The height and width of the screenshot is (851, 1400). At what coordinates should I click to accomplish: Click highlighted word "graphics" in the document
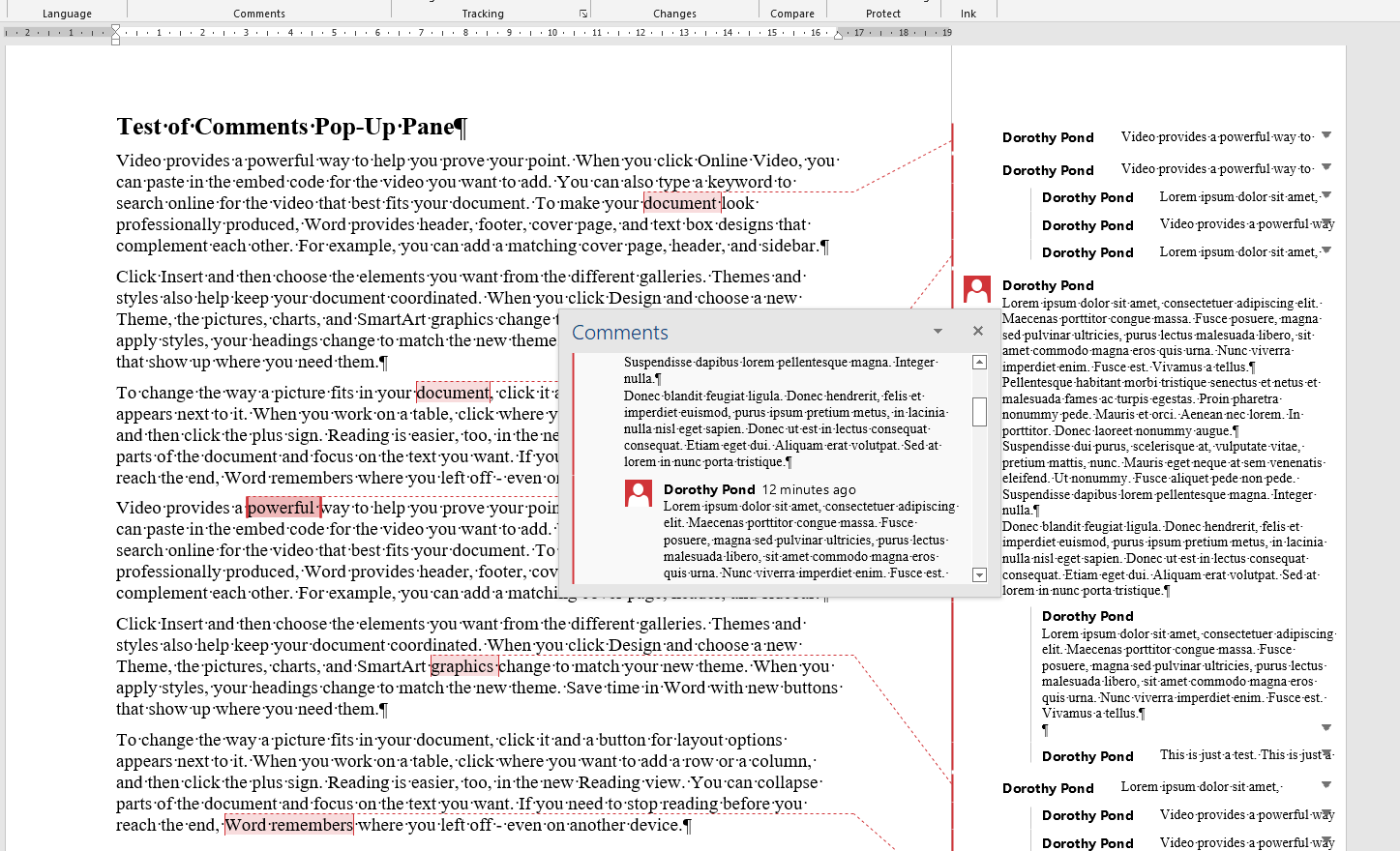[462, 666]
